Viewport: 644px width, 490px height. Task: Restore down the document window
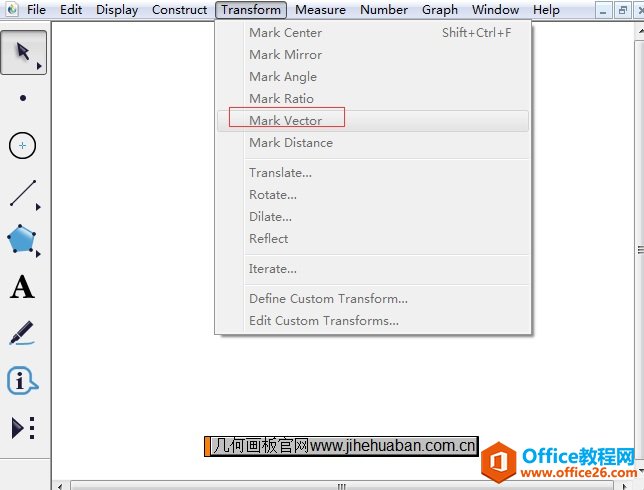point(622,10)
